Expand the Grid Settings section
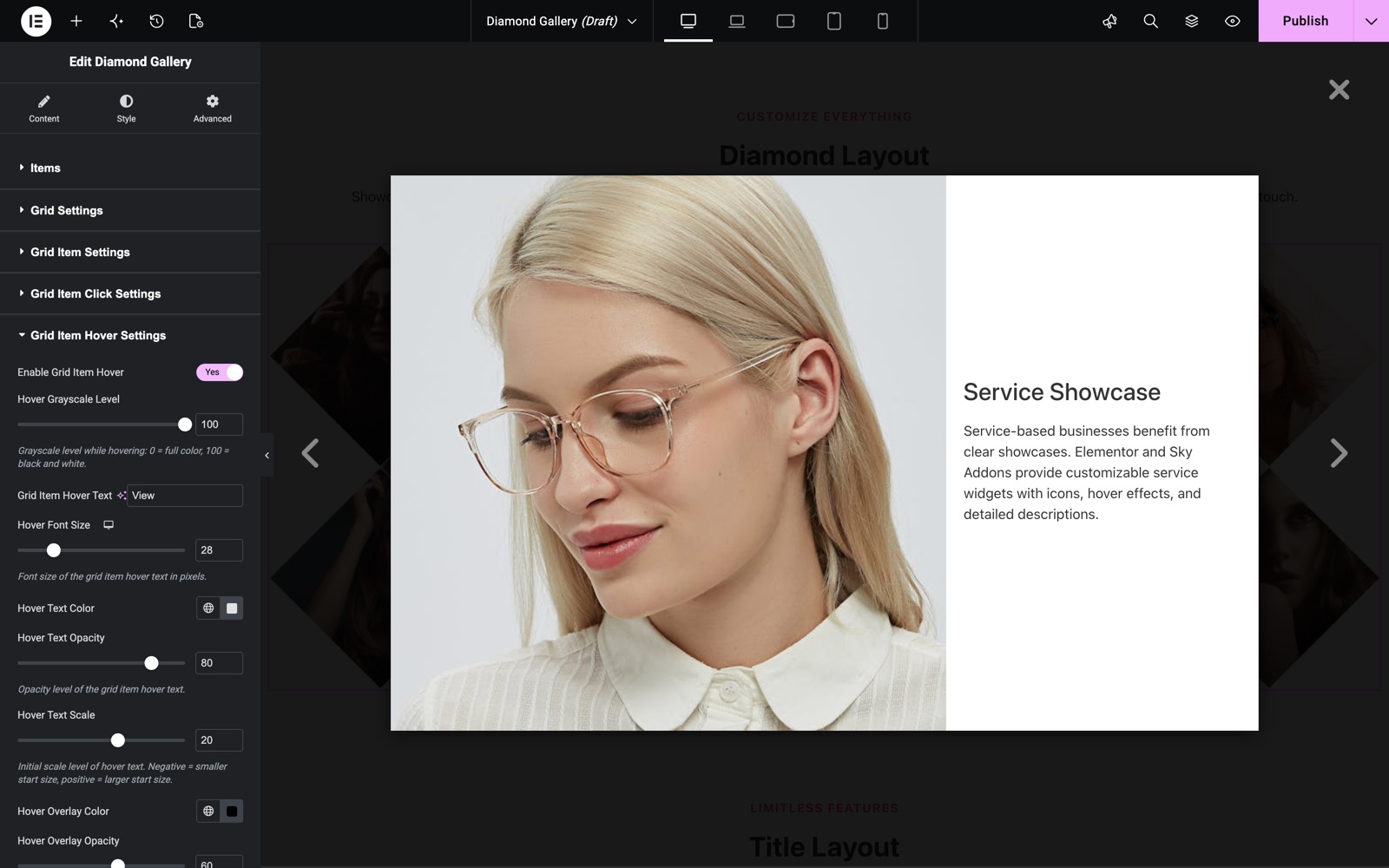The width and height of the screenshot is (1389, 868). tap(130, 210)
